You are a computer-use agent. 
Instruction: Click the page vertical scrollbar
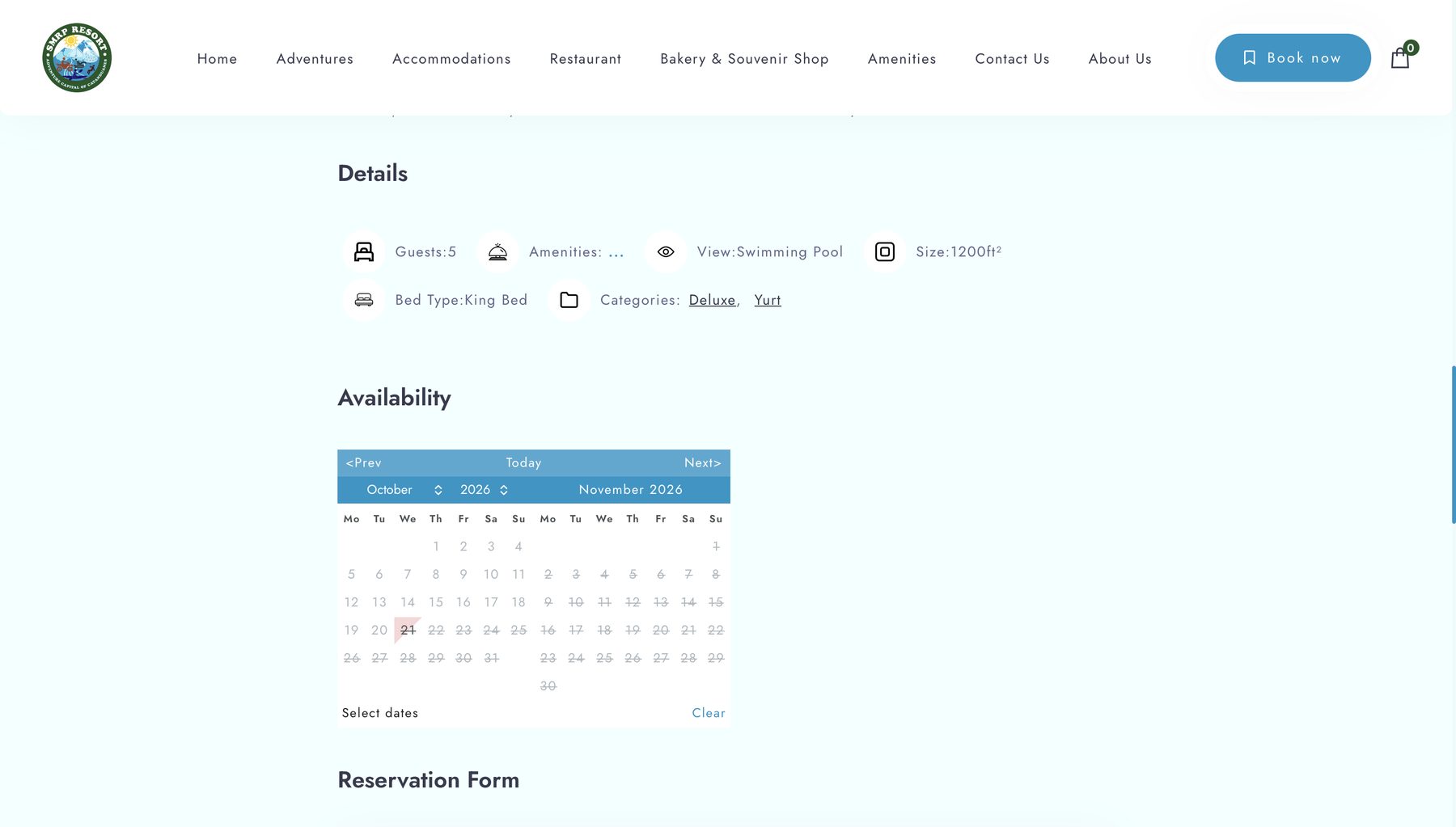click(1453, 445)
